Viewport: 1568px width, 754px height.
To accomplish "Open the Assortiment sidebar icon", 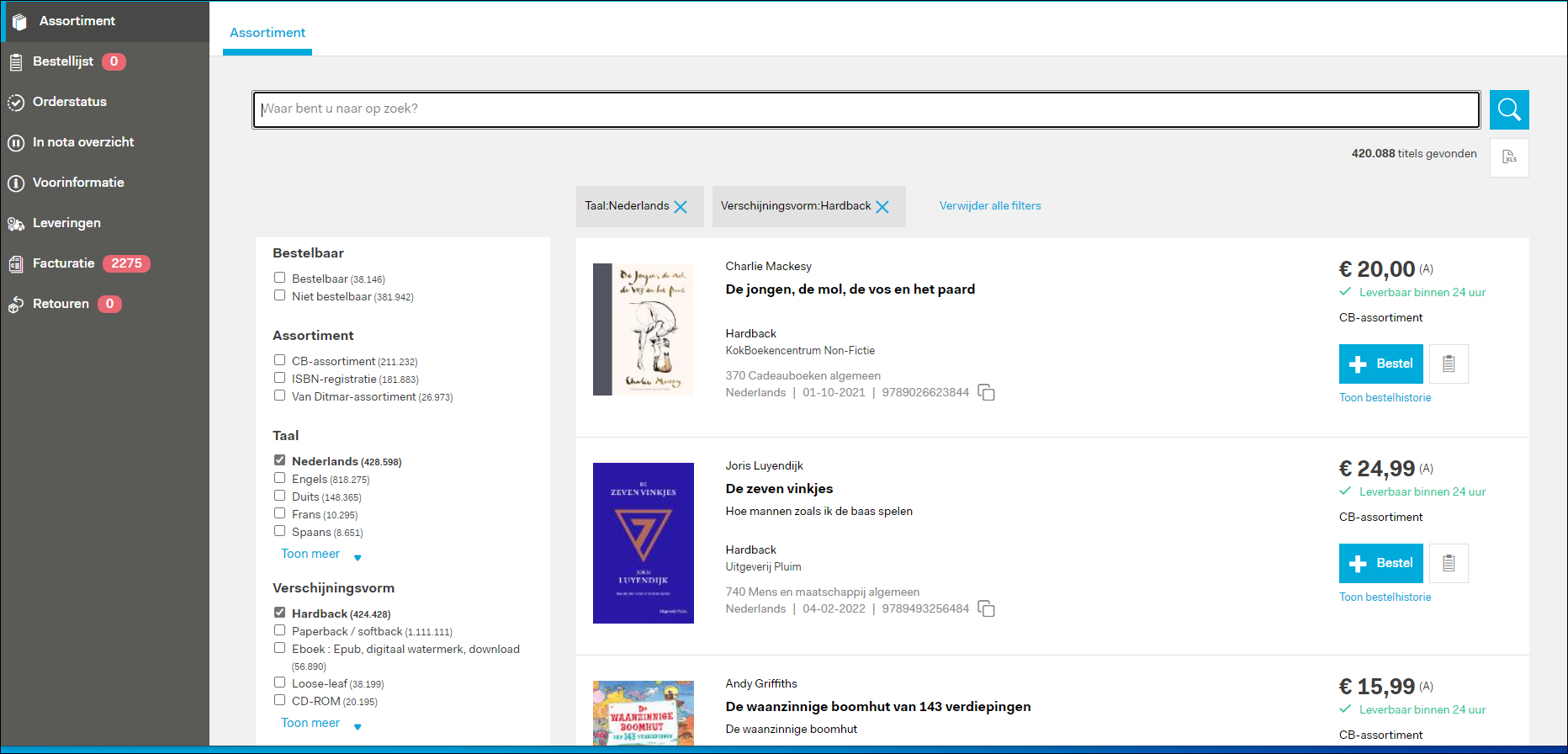I will [x=19, y=22].
